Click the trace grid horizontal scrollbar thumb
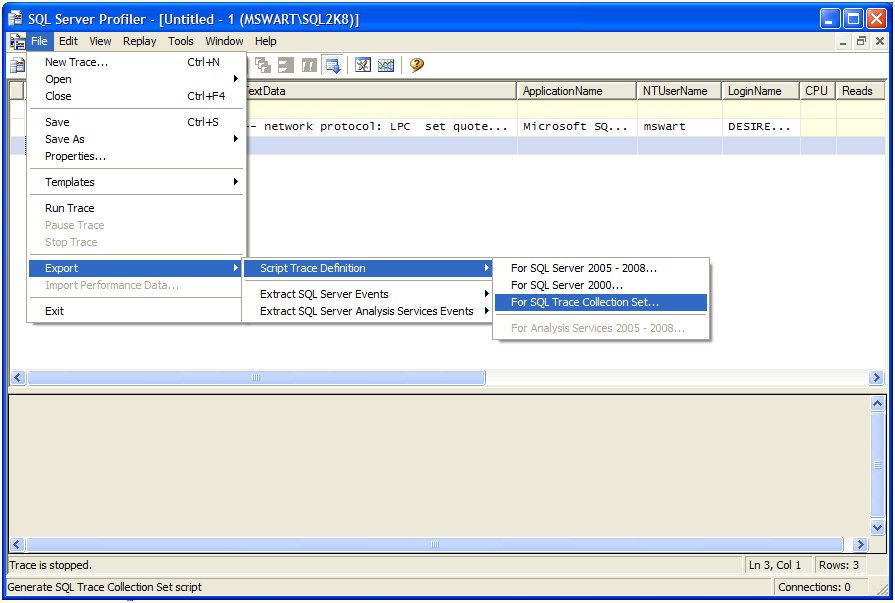This screenshot has height=603, width=895. (x=256, y=377)
